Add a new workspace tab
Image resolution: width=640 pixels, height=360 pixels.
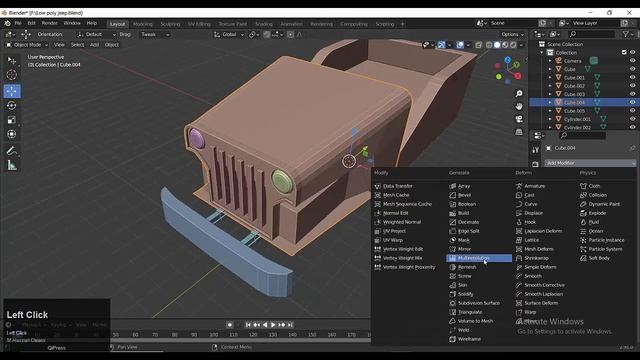(402, 24)
